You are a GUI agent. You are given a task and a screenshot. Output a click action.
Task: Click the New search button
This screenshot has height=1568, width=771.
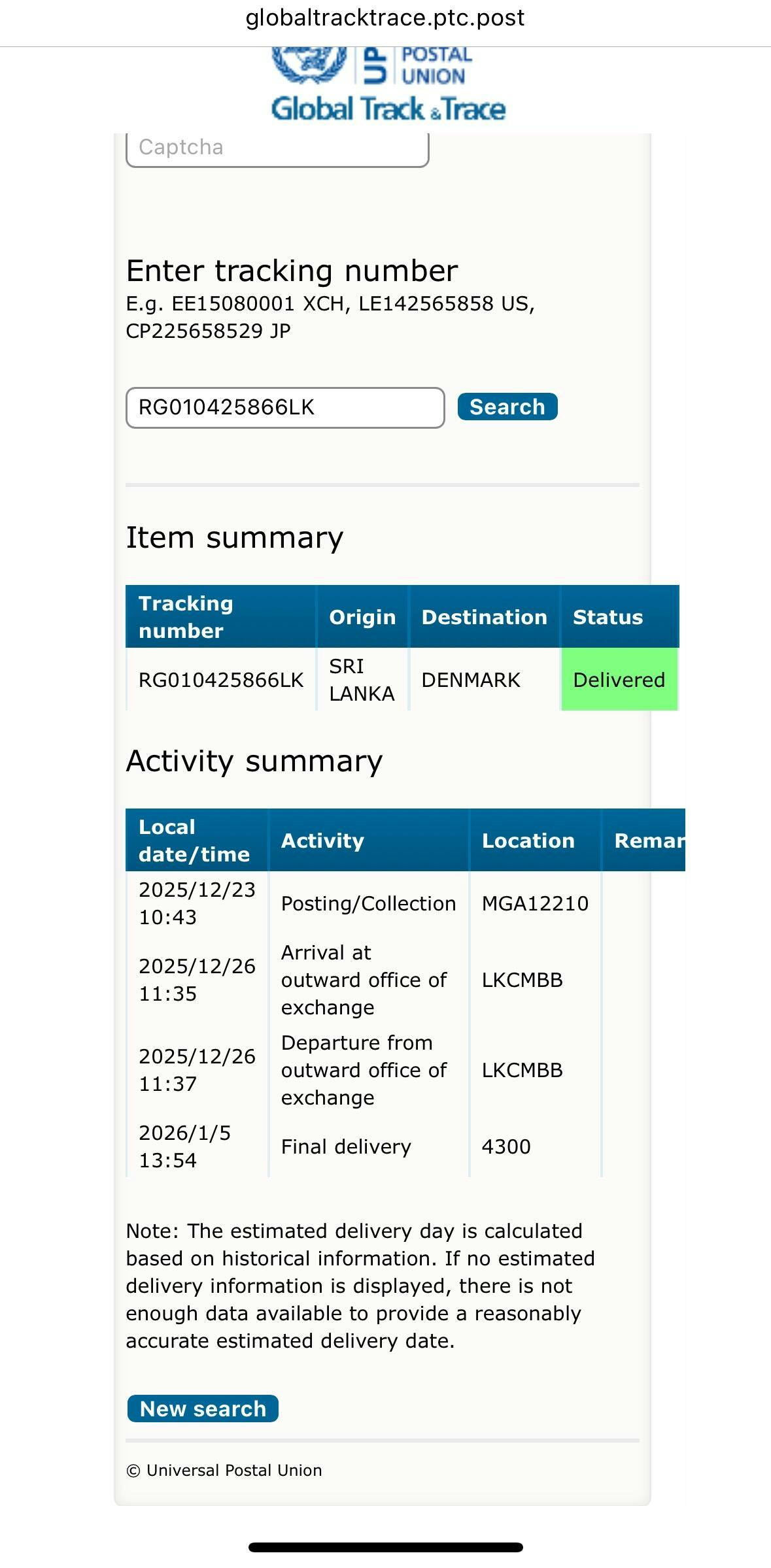click(203, 1409)
